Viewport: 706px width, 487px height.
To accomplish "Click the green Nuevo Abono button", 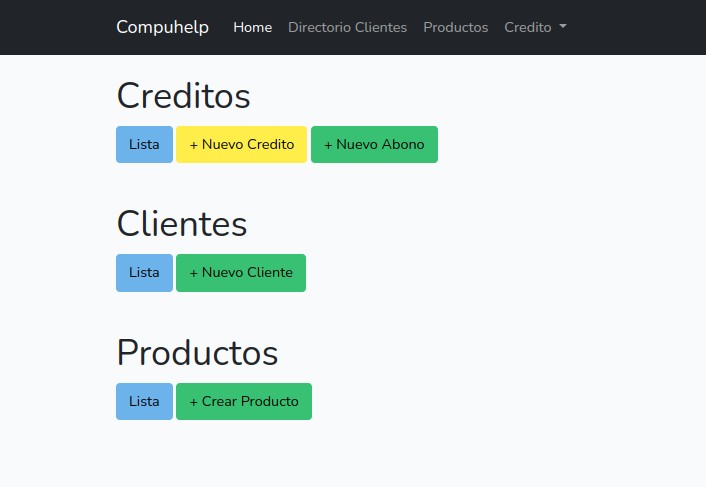I will coord(374,144).
